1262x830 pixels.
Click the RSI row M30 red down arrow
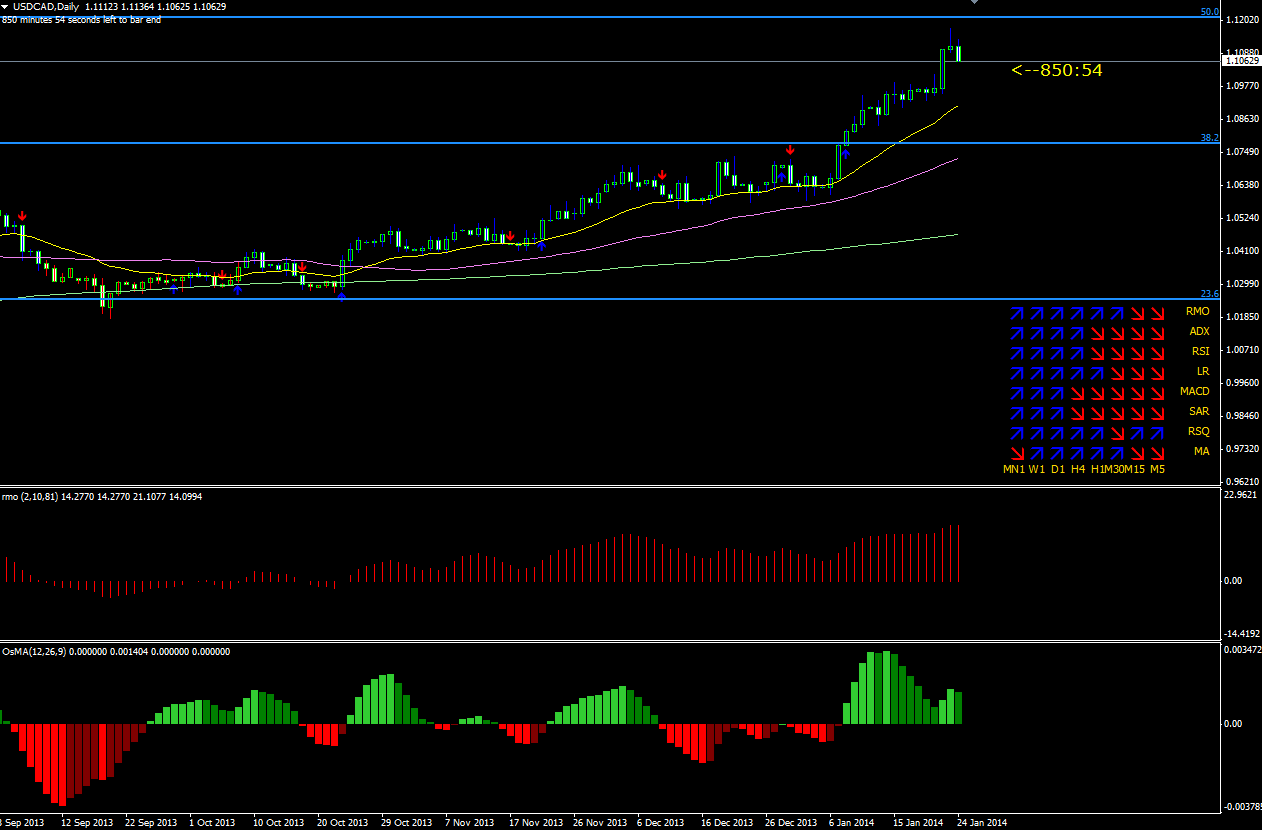point(1117,353)
